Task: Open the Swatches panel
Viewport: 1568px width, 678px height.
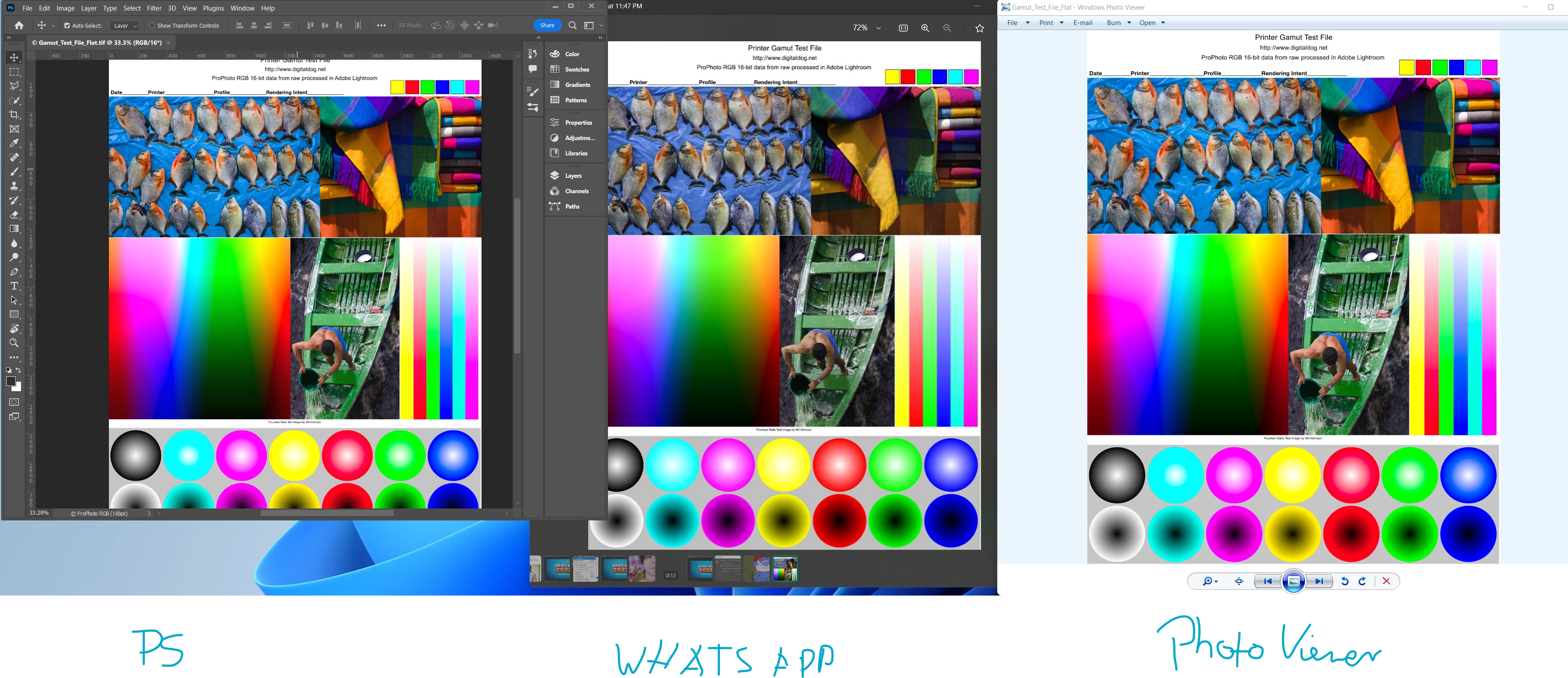Action: click(x=576, y=69)
